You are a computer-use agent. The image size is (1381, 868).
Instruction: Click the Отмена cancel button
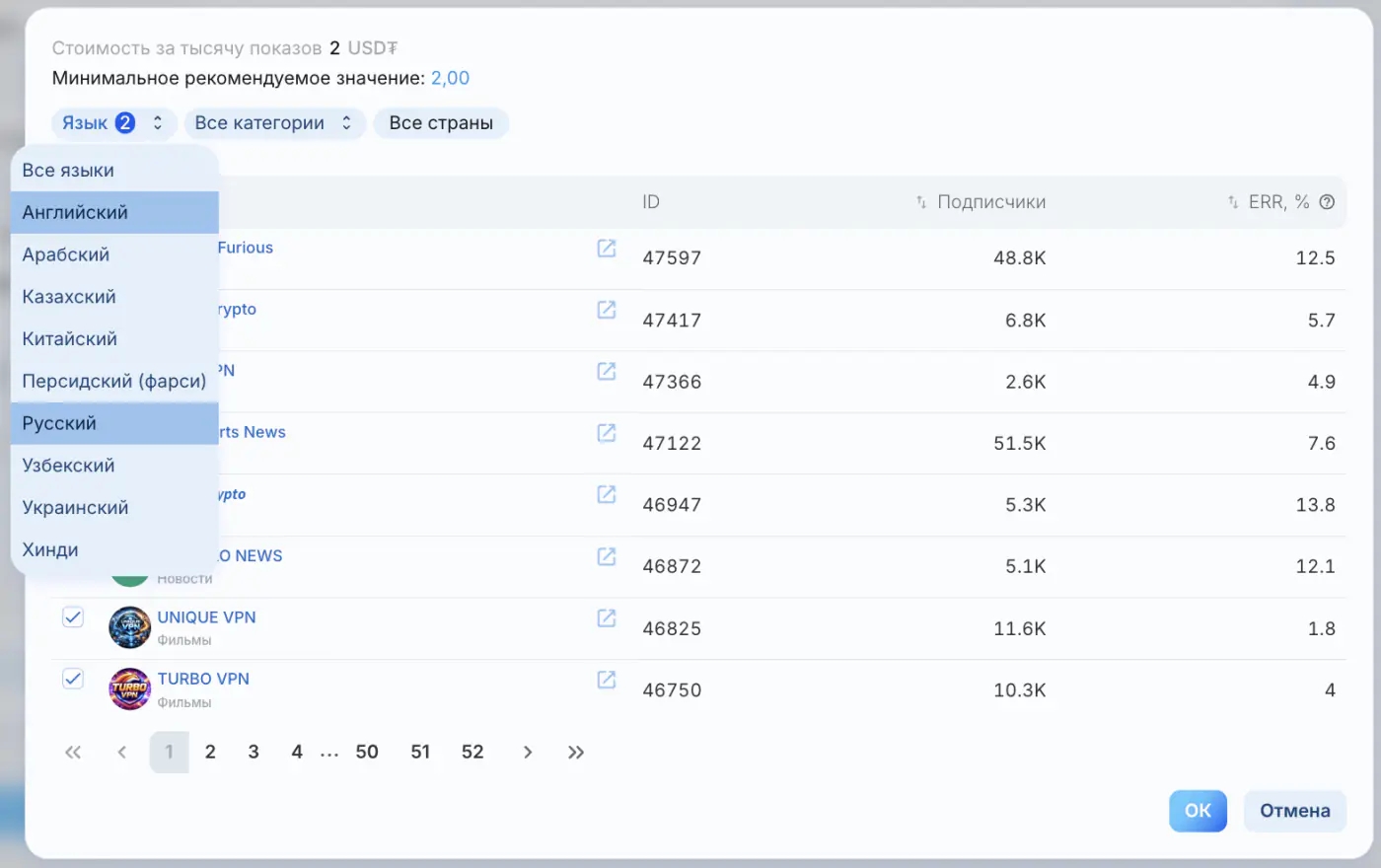pos(1294,811)
